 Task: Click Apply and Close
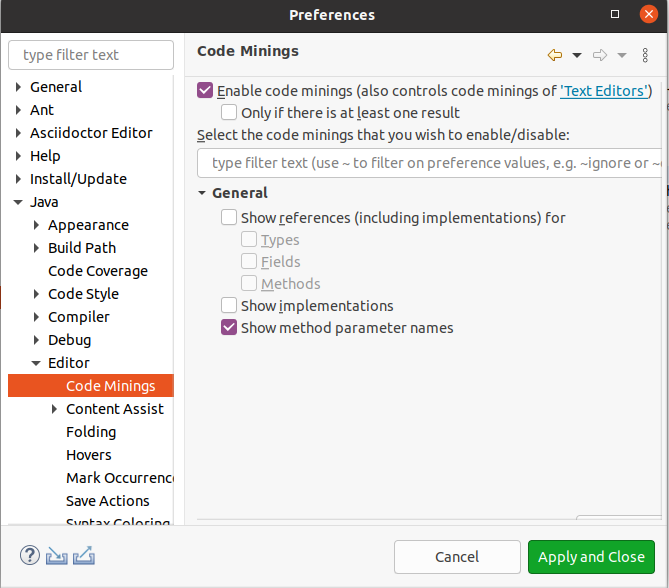point(591,557)
